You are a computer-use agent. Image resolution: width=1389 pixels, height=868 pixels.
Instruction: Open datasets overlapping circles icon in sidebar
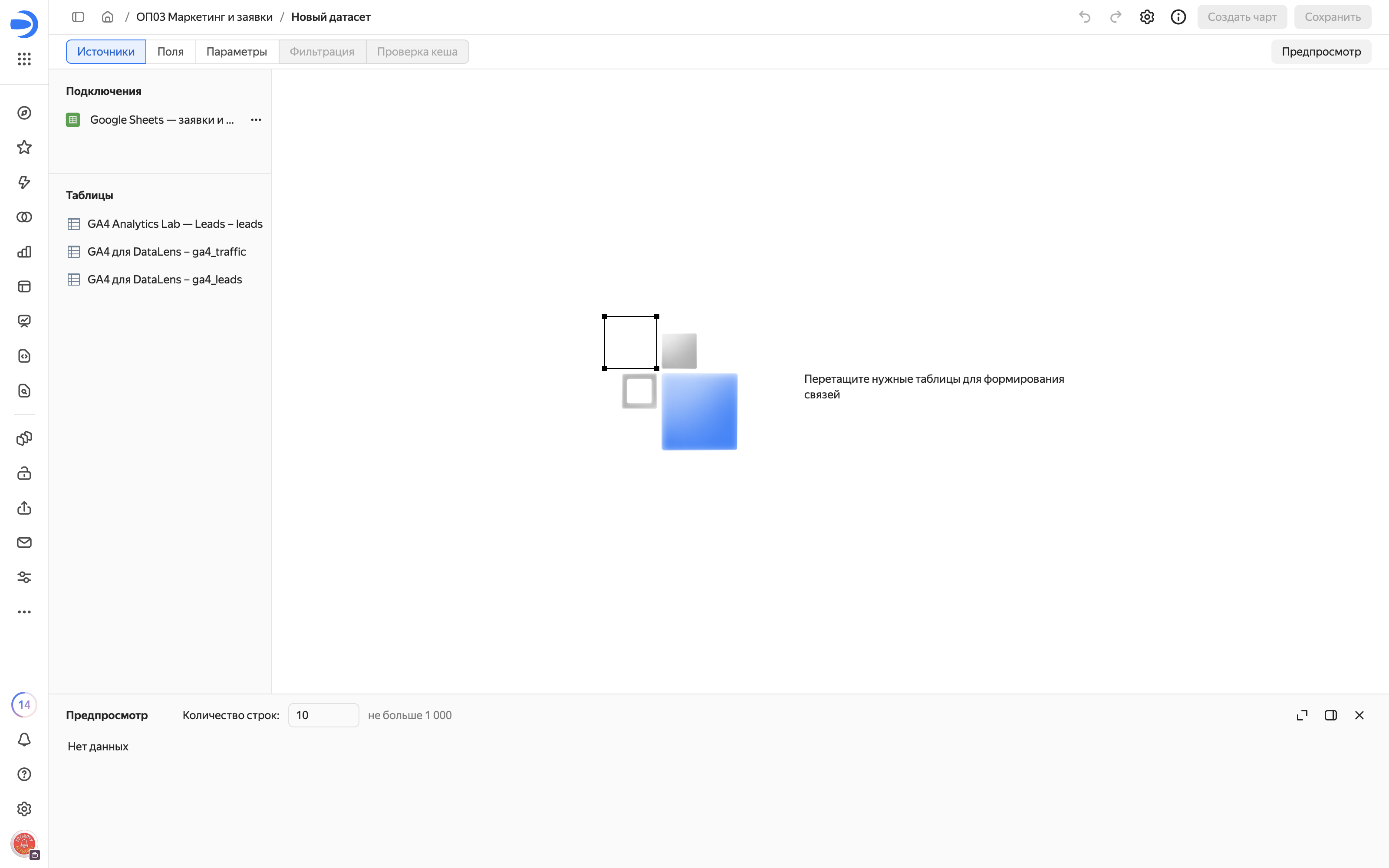(x=24, y=217)
